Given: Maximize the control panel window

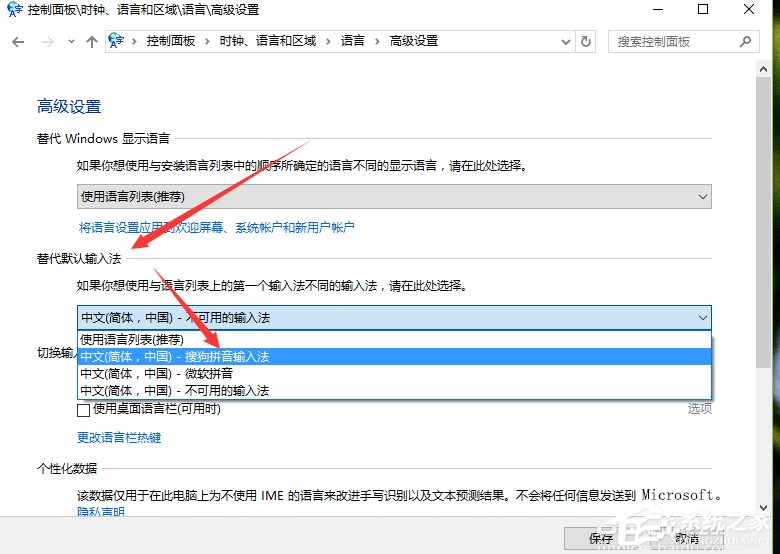Looking at the screenshot, I should 703,9.
